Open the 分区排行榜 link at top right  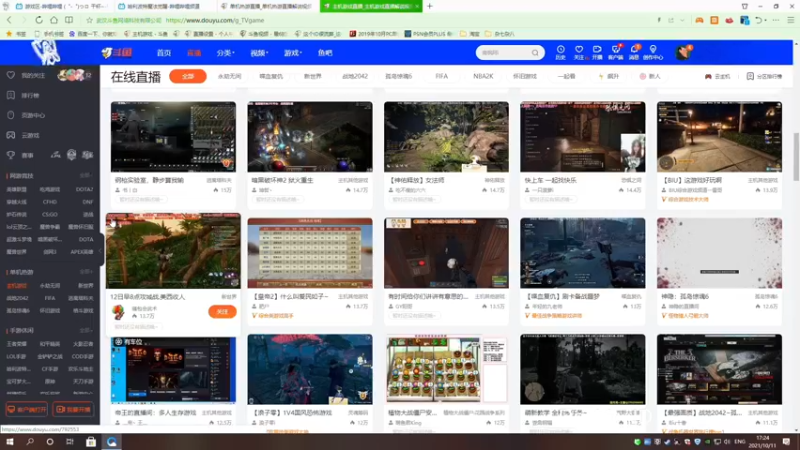[764, 76]
